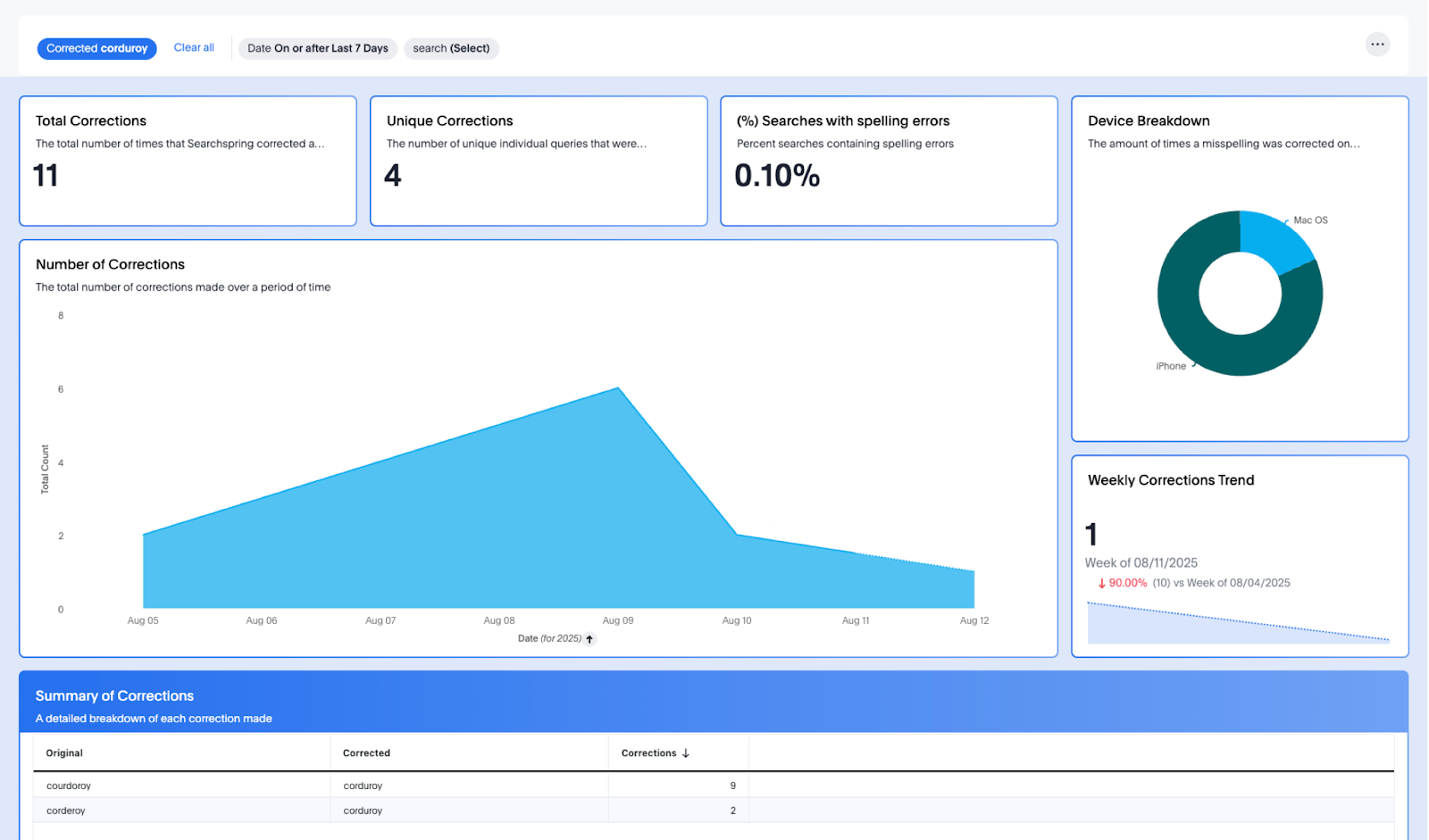
Task: Sort by the Corrections column arrow
Action: click(686, 753)
